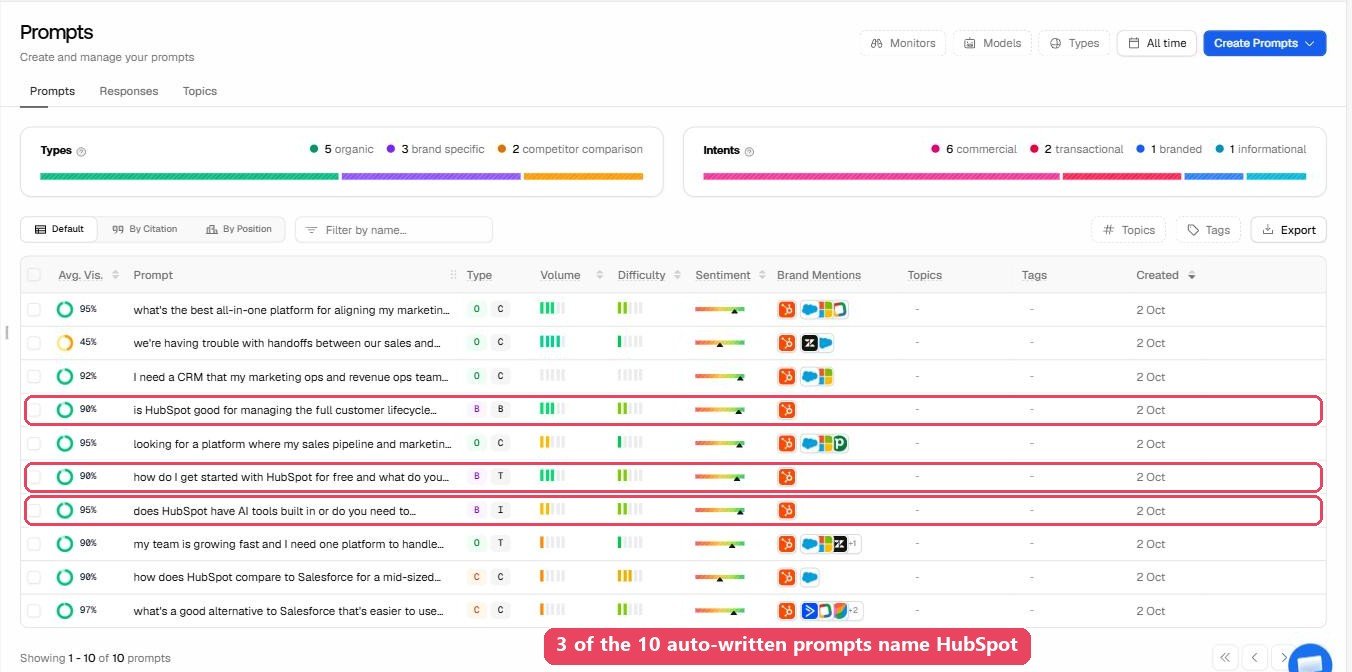The width and height of the screenshot is (1352, 672).
Task: Click difficulty bars in 'compare to Salesforce' row
Action: 630,577
